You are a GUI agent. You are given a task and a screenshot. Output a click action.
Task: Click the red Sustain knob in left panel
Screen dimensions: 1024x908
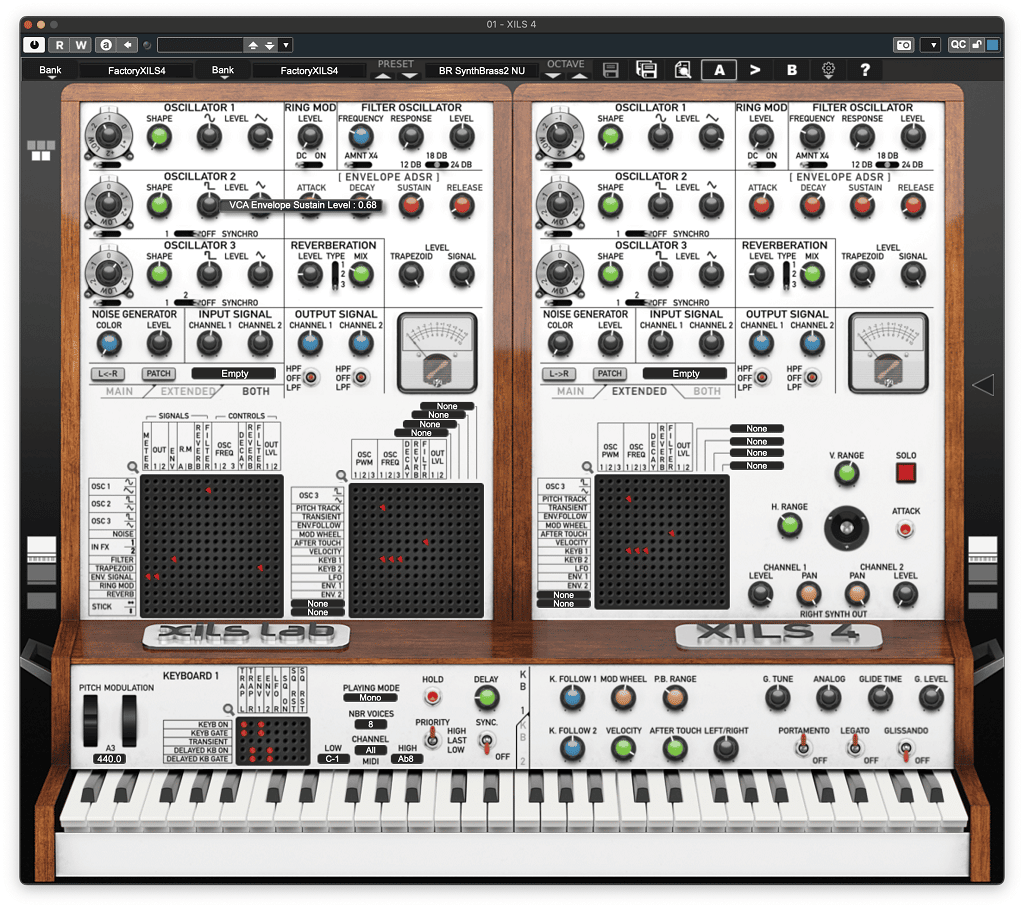[411, 206]
